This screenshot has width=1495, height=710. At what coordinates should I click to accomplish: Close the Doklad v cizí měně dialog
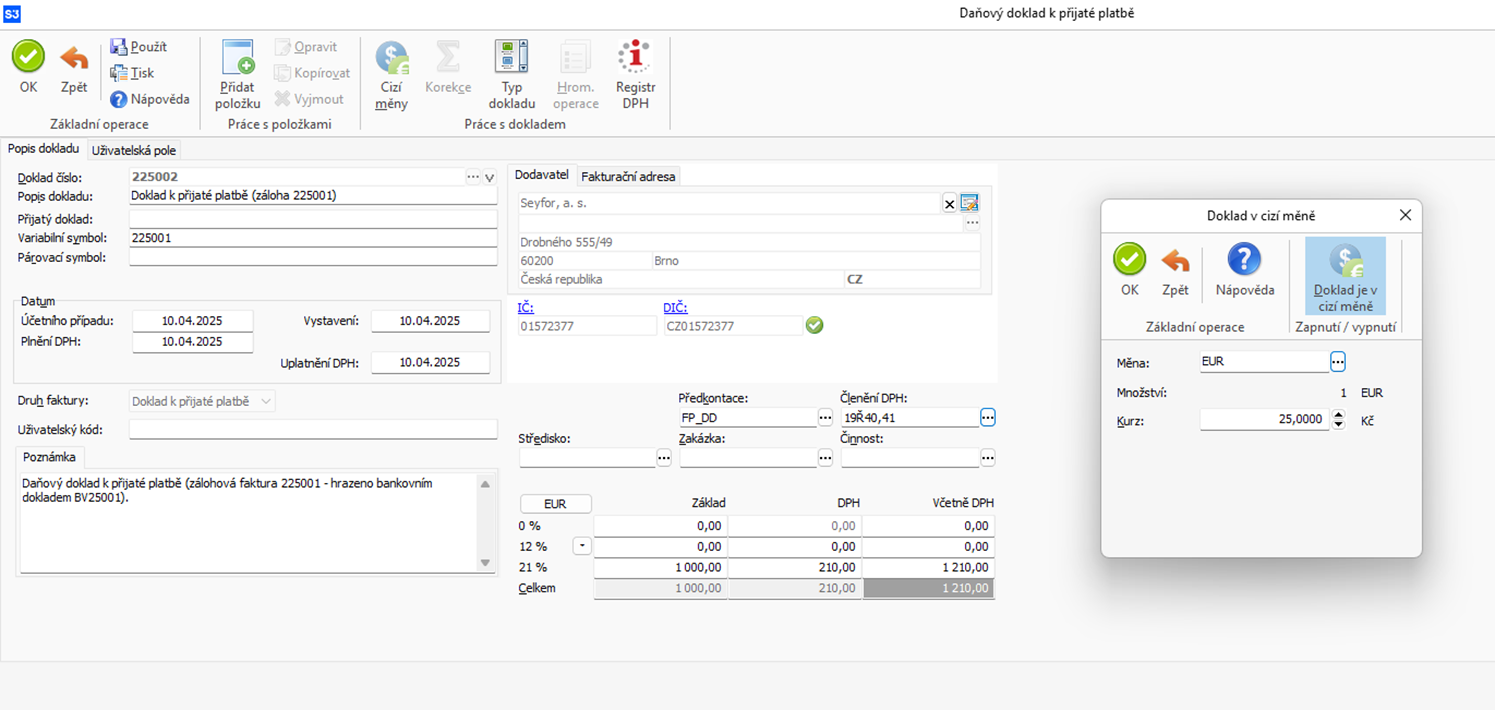click(1405, 215)
